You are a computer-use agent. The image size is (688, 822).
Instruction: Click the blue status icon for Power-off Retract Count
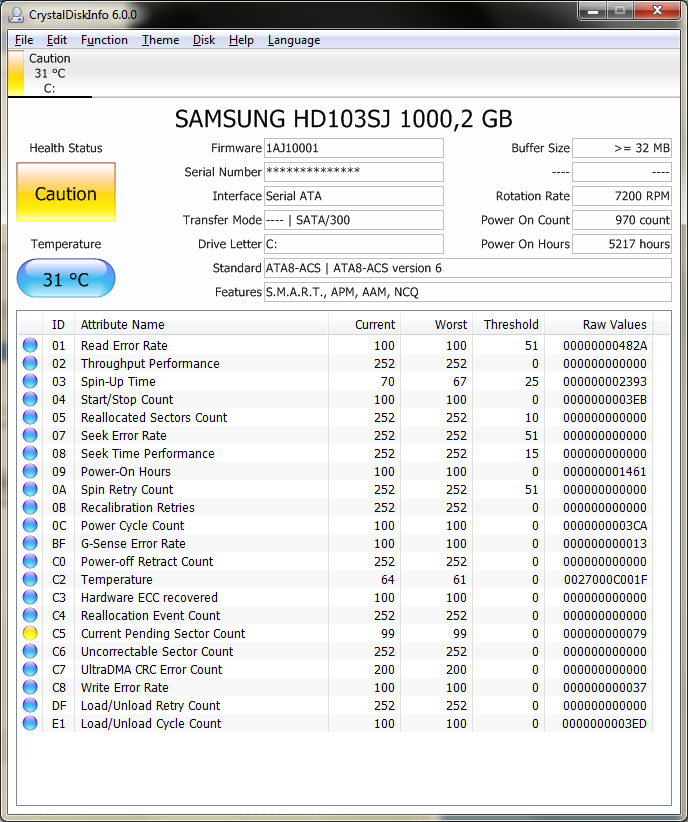click(x=30, y=561)
